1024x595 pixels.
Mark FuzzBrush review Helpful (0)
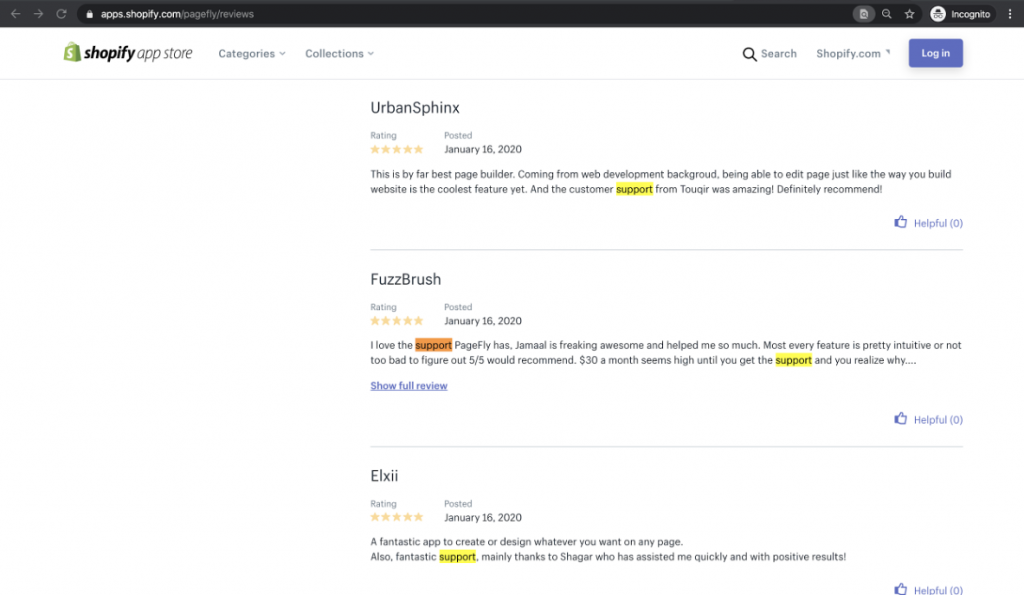pos(938,420)
